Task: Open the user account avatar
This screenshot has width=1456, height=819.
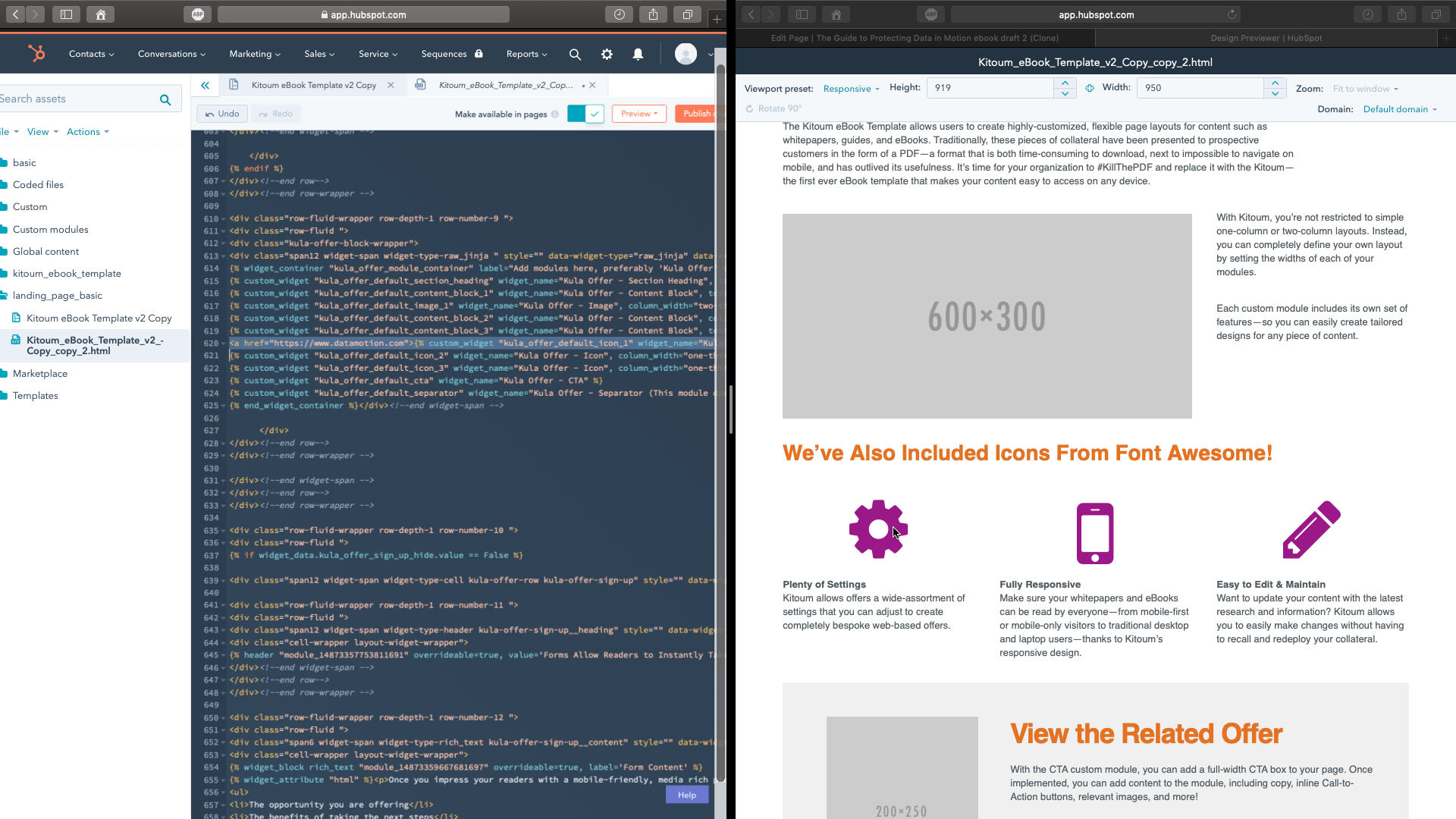Action: 687,54
